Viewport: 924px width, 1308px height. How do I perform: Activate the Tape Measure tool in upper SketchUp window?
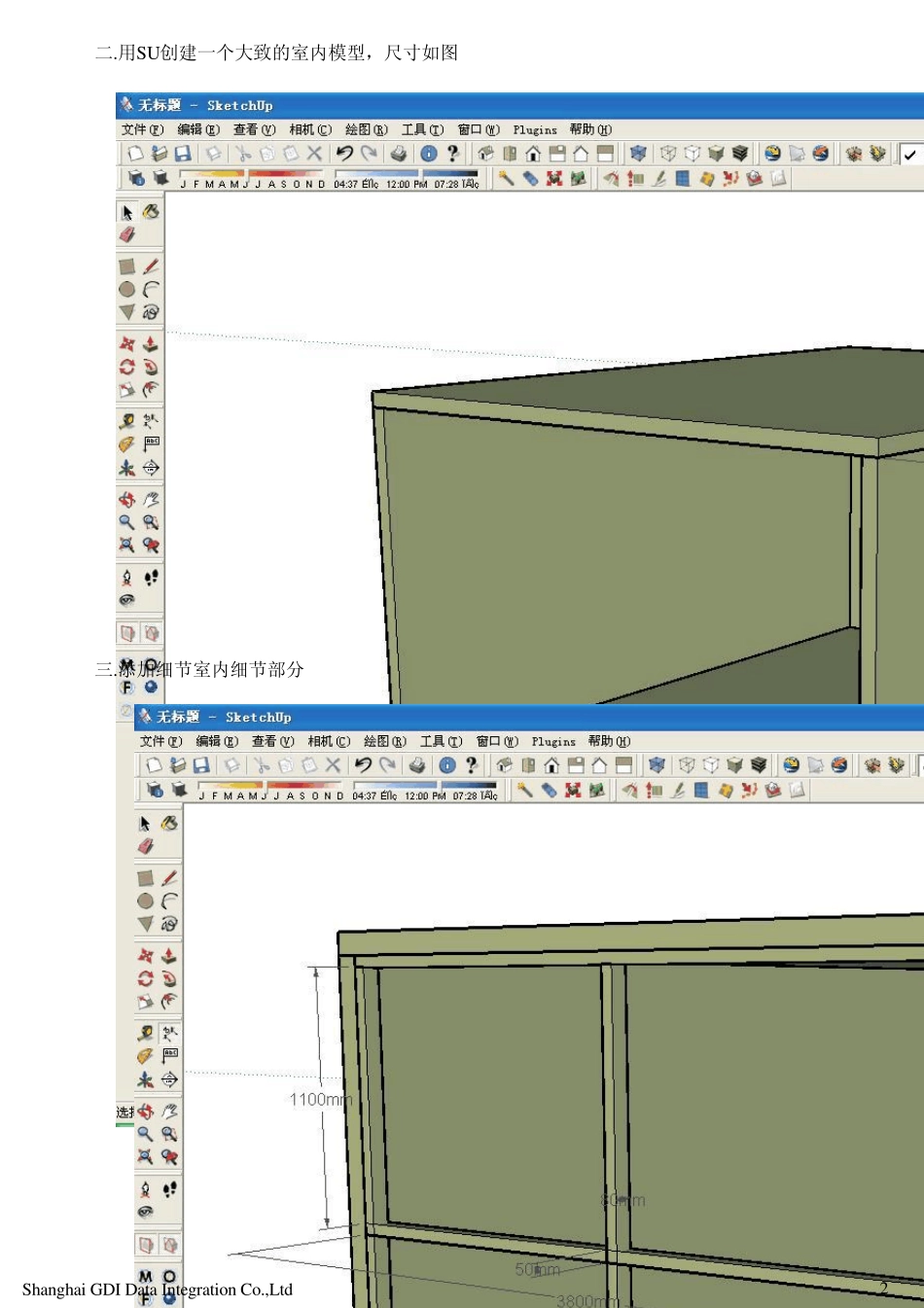126,421
